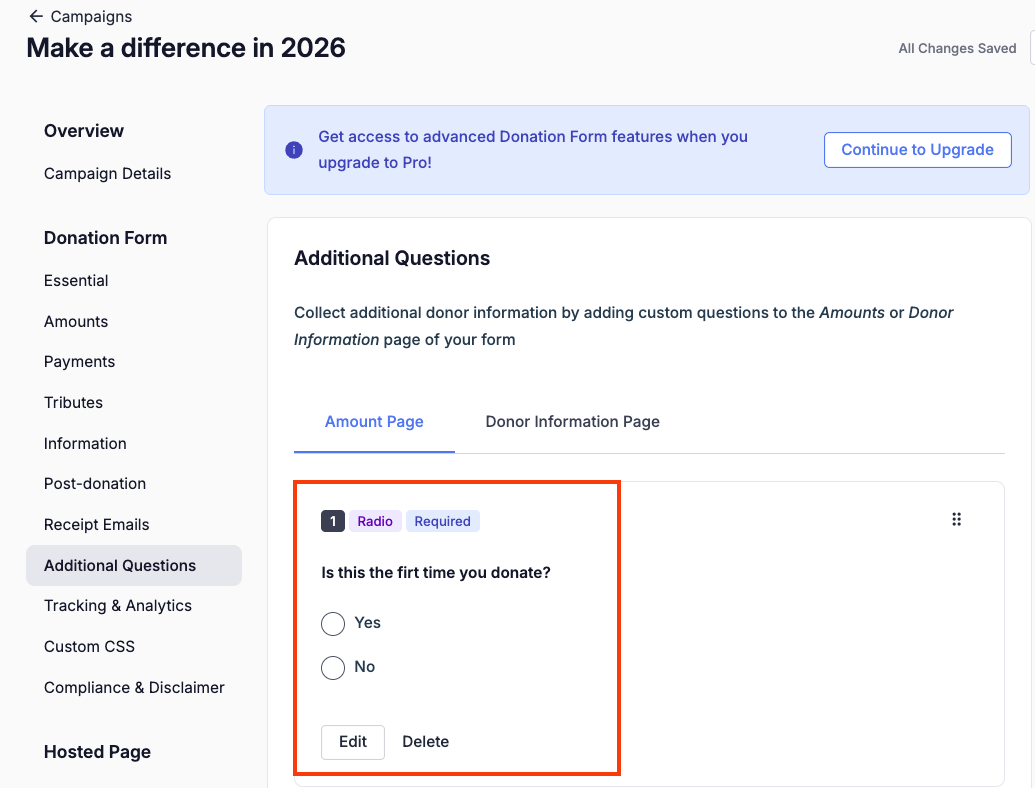The image size is (1035, 788).
Task: Select the Amount Page tab
Action: click(374, 422)
